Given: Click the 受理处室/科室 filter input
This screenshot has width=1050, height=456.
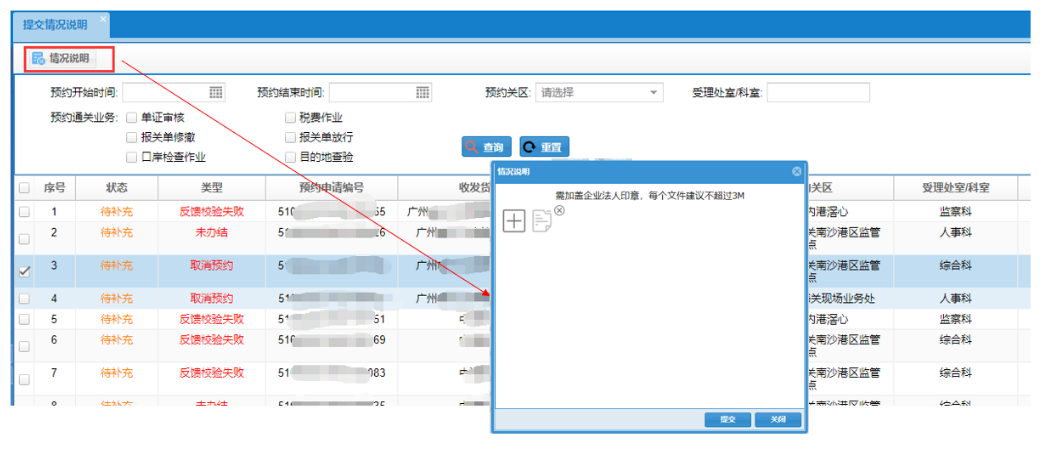Looking at the screenshot, I should pyautogui.click(x=818, y=92).
